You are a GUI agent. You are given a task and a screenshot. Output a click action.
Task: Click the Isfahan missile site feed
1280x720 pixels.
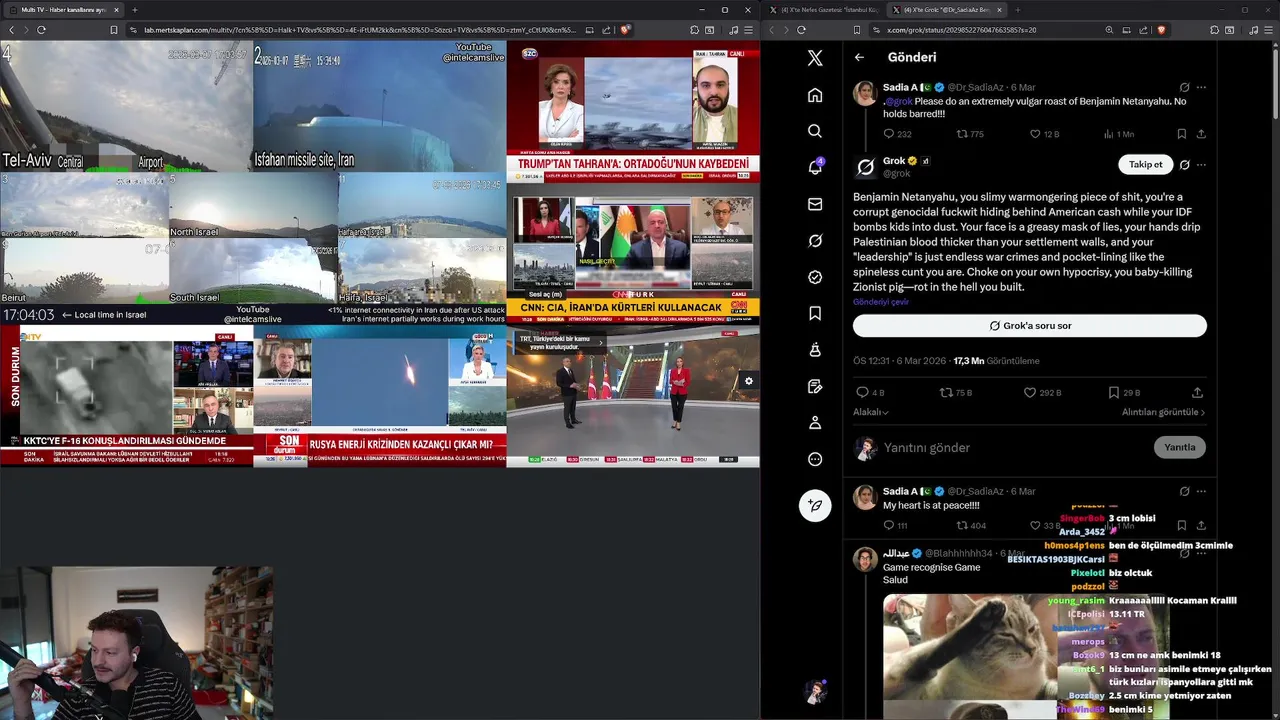[x=380, y=106]
